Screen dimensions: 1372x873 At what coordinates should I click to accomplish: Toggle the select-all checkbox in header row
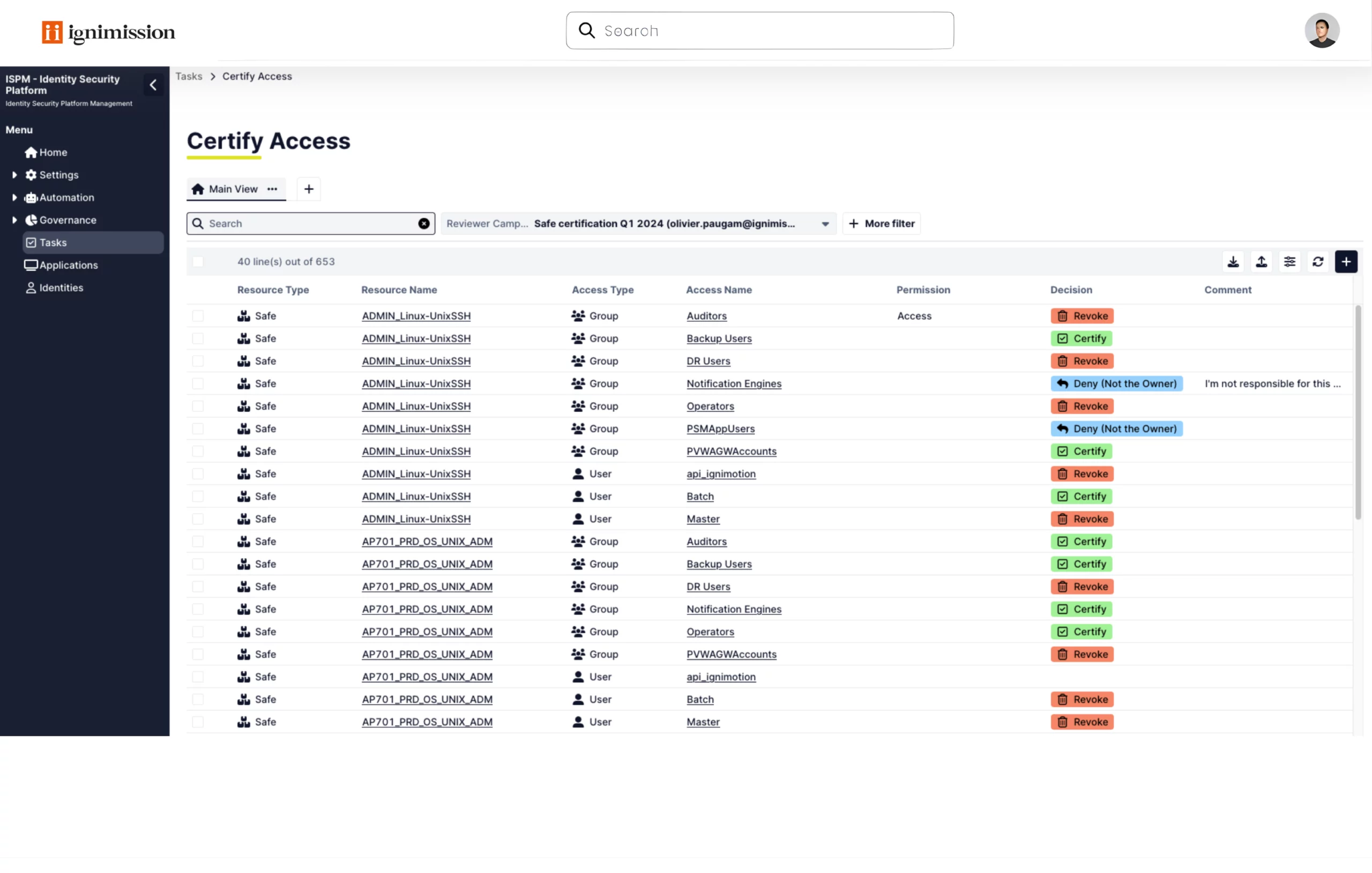(x=198, y=262)
